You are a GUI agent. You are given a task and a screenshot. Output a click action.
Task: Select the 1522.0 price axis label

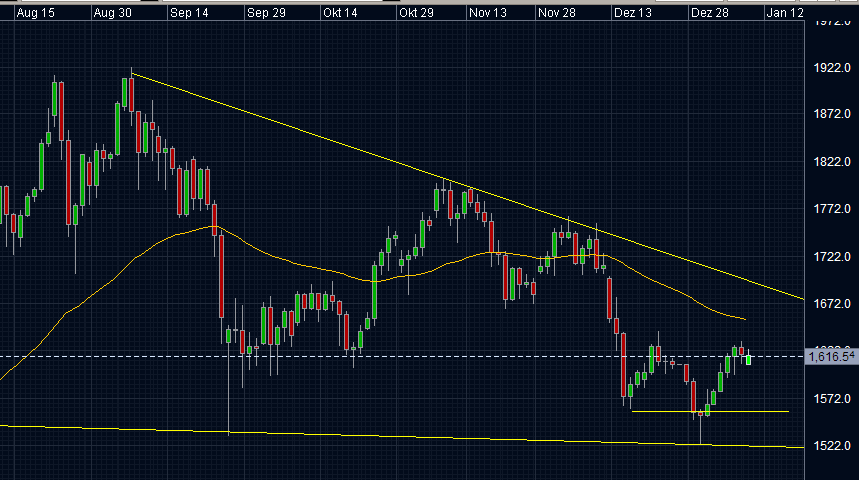[x=832, y=446]
